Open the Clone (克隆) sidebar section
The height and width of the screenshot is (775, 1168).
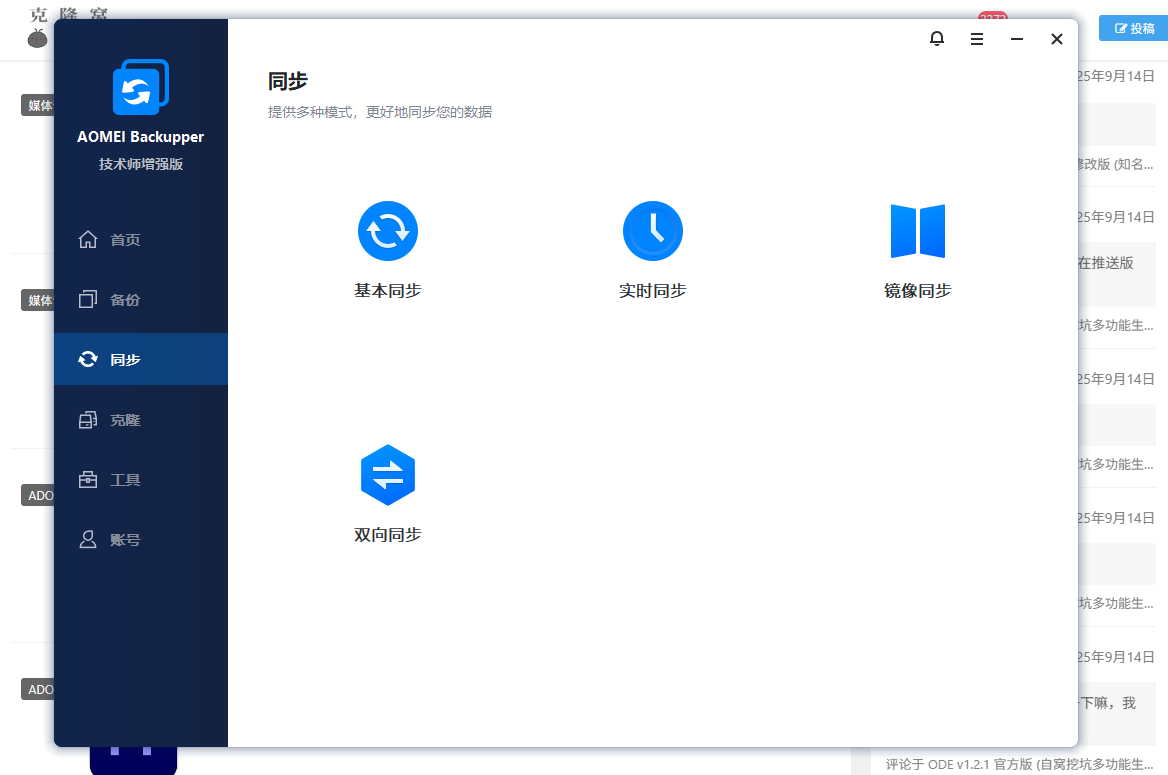pyautogui.click(x=125, y=420)
